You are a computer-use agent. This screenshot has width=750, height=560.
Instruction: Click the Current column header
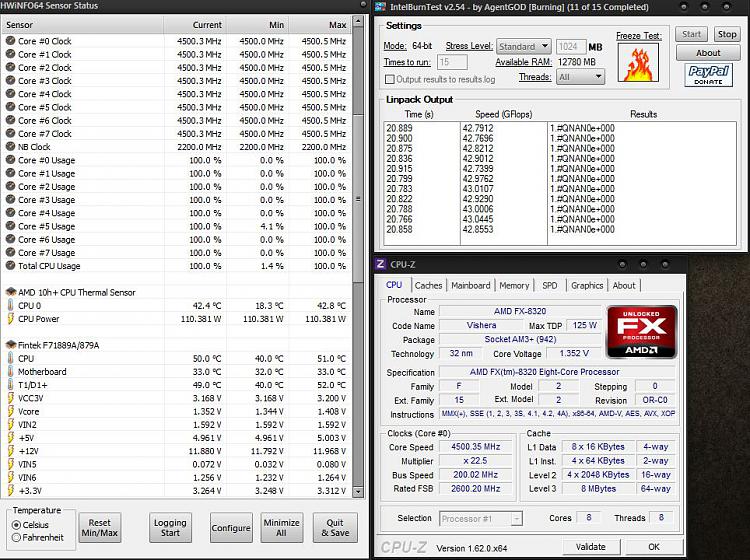[x=195, y=25]
